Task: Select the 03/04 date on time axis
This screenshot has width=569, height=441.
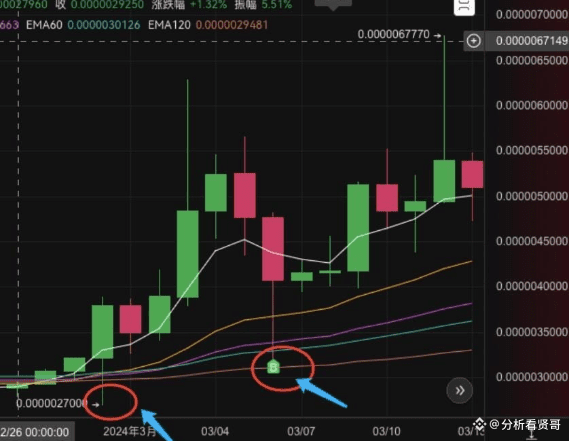Action: coord(215,431)
